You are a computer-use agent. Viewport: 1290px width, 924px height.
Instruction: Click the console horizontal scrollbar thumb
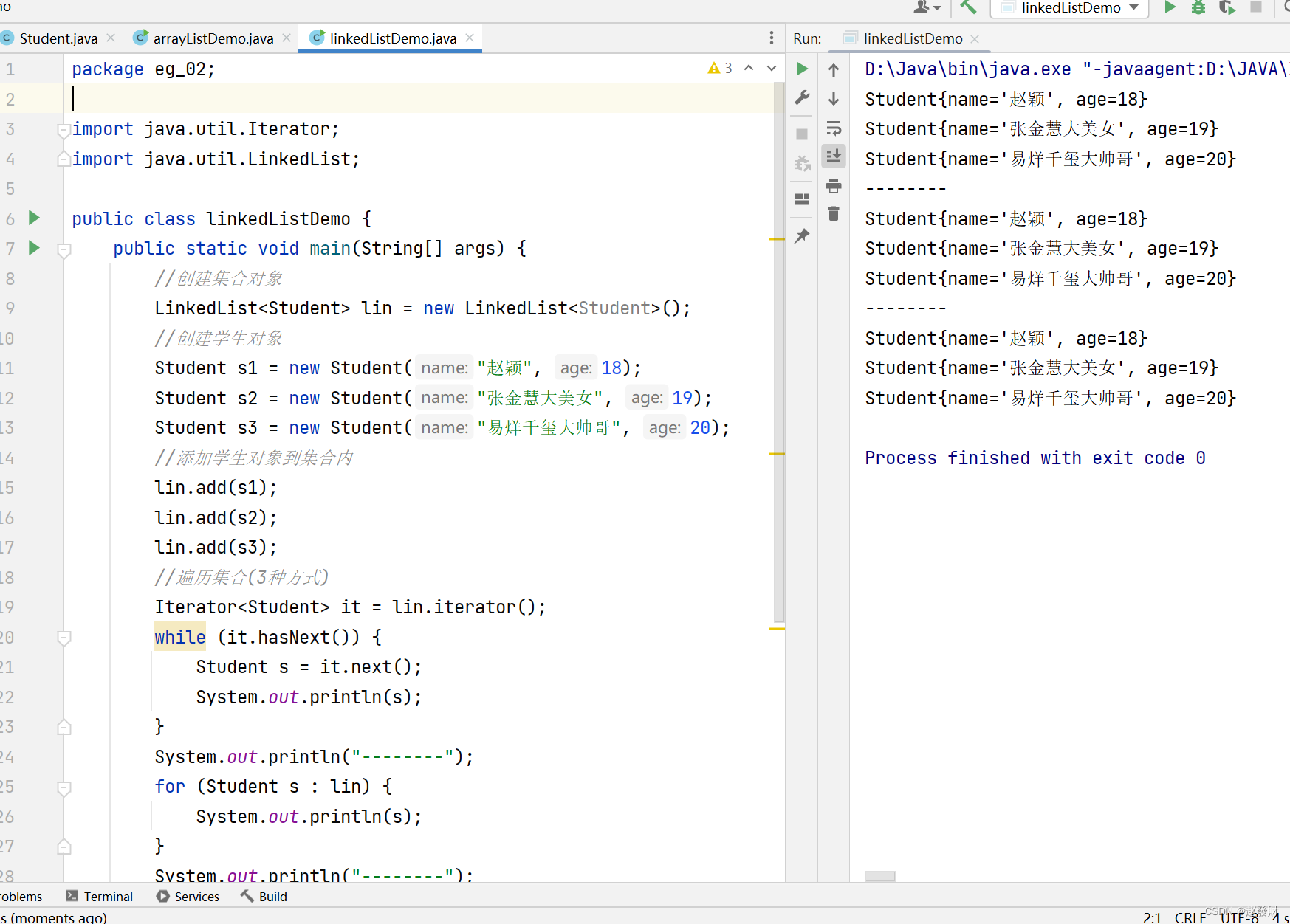coord(879,876)
